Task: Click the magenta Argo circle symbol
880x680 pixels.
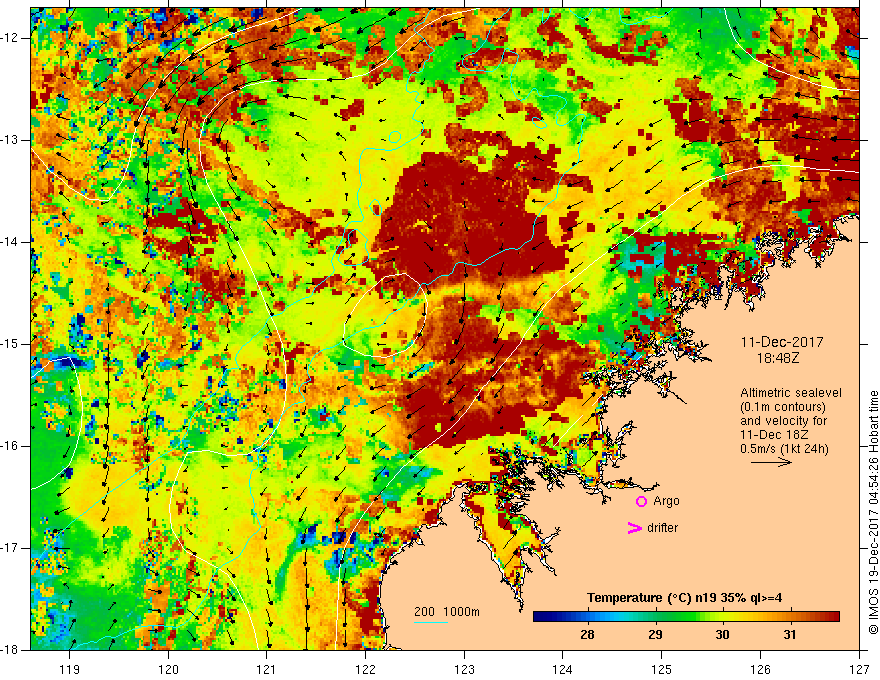Action: click(641, 502)
